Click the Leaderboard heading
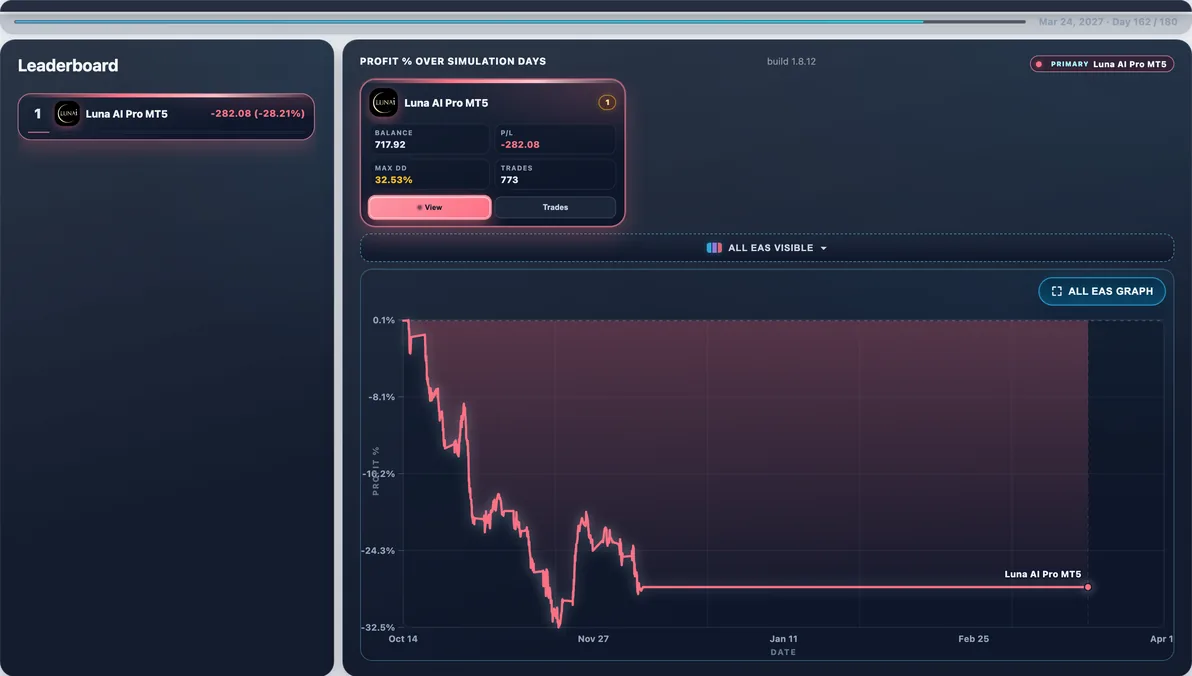The image size is (1192, 676). point(68,65)
